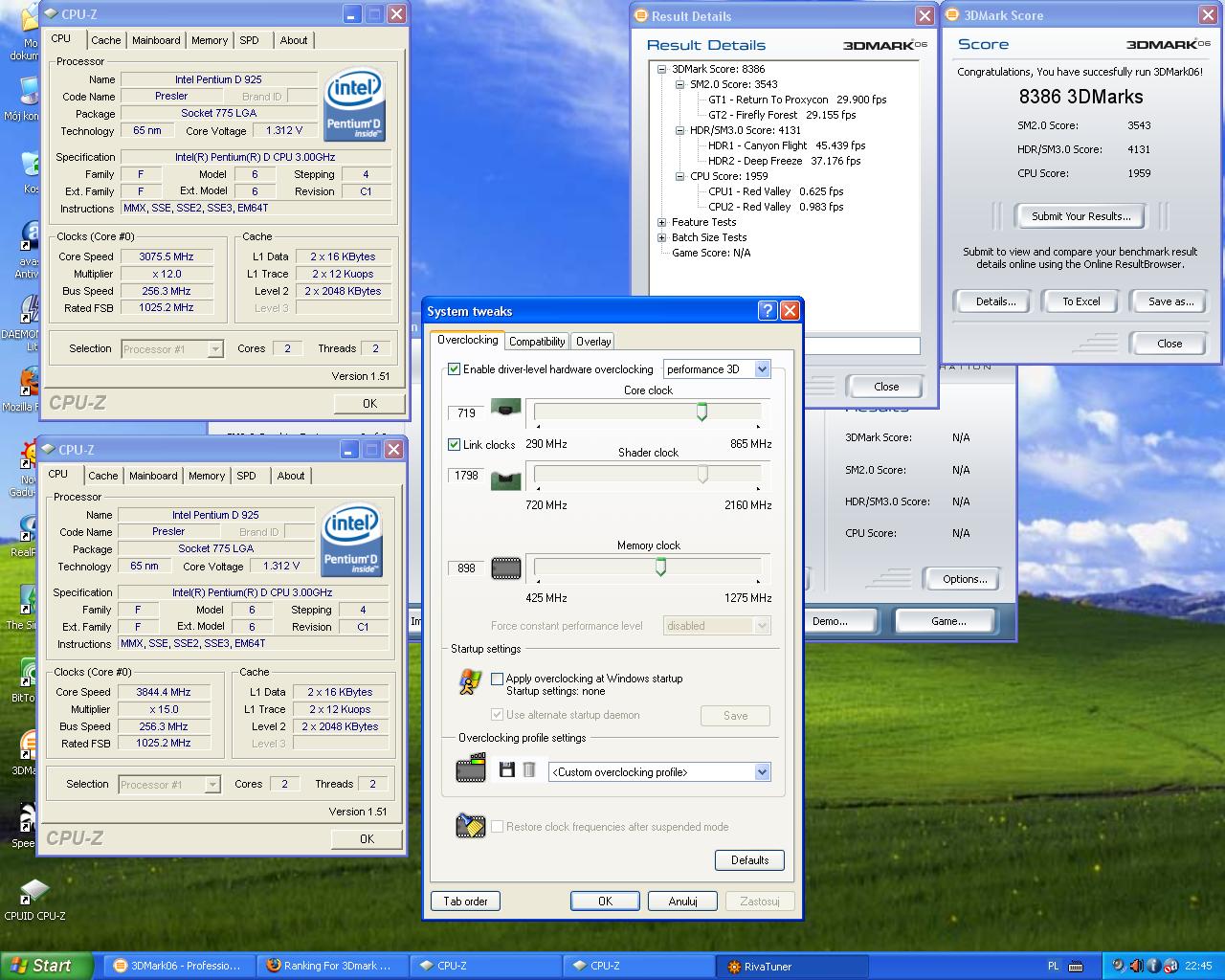The height and width of the screenshot is (980, 1225).
Task: Switch to Overlay tab in System tweaks
Action: pyautogui.click(x=593, y=342)
